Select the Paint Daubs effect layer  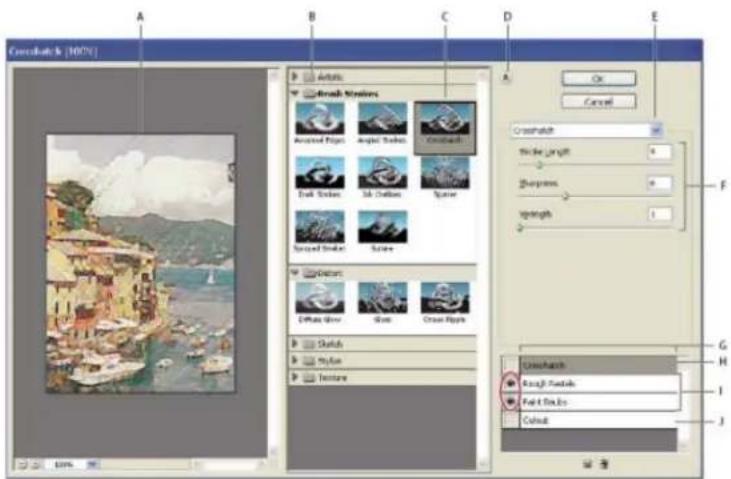click(x=599, y=401)
